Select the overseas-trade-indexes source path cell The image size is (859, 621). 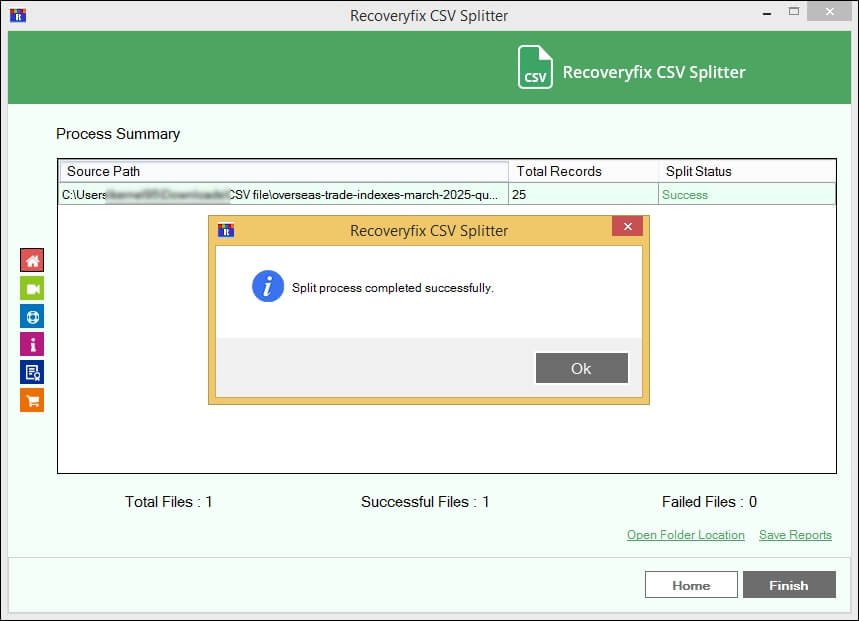pos(284,194)
